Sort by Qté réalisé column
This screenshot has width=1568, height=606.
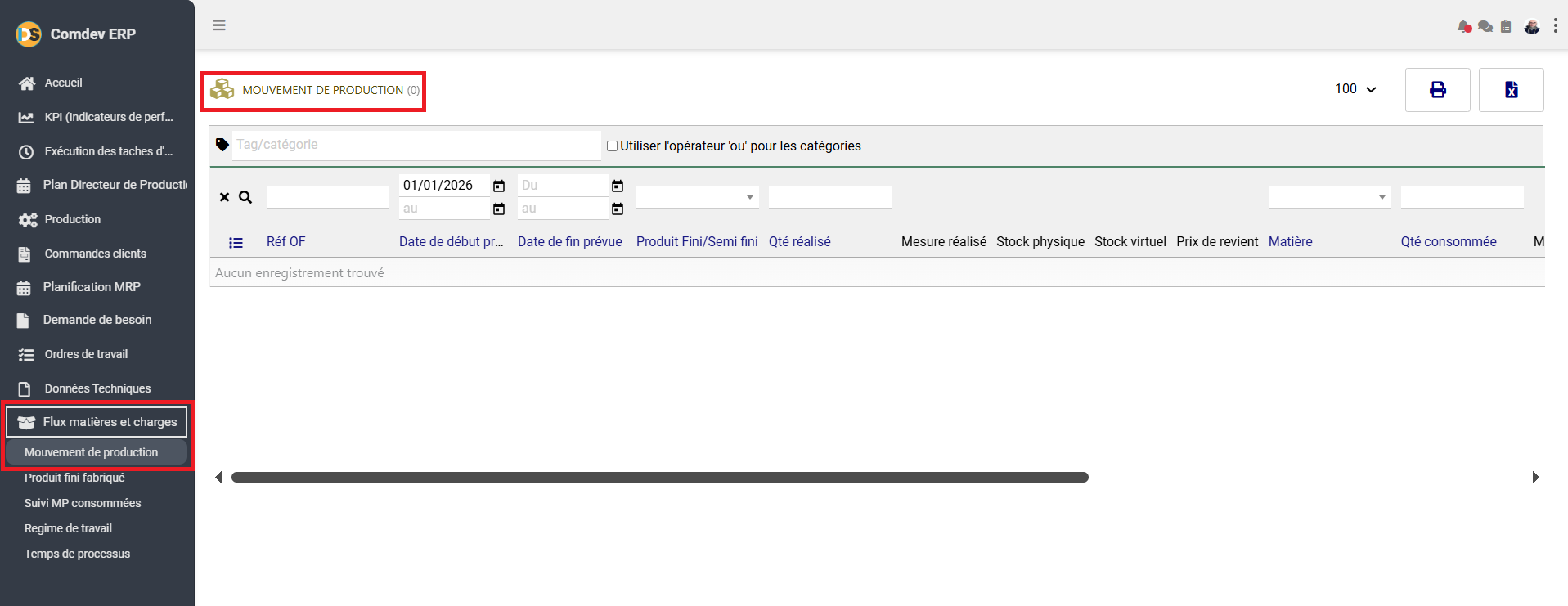coord(800,242)
